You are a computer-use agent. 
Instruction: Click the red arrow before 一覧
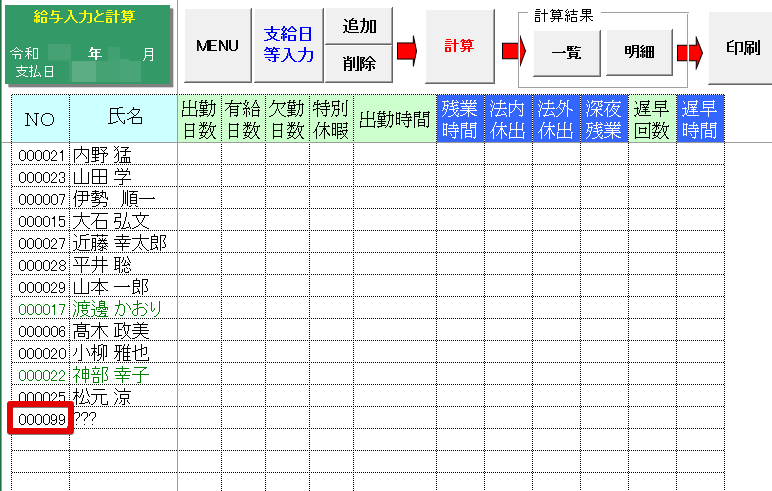512,49
